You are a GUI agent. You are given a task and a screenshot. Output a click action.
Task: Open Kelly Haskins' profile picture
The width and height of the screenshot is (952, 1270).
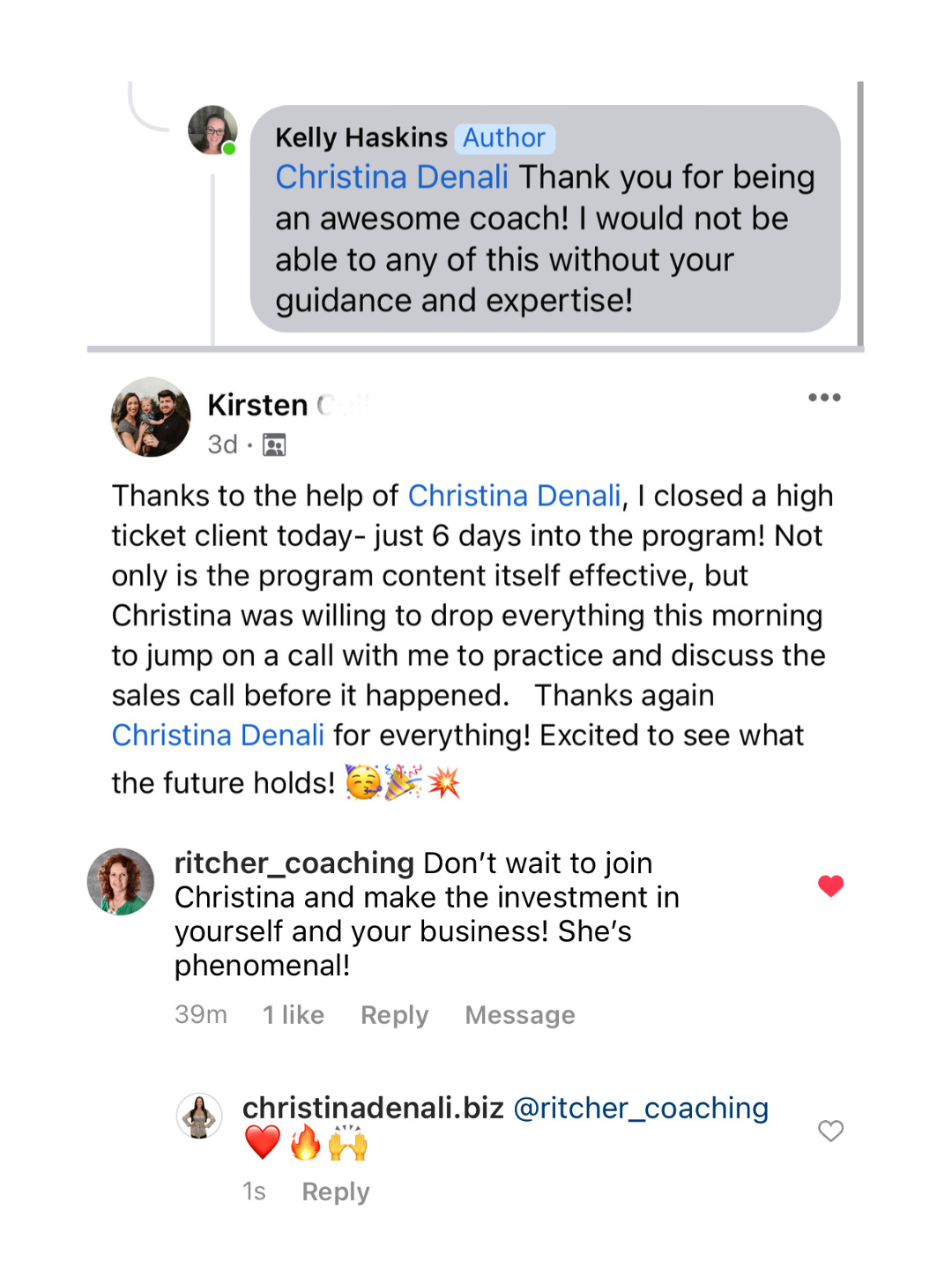tap(212, 131)
